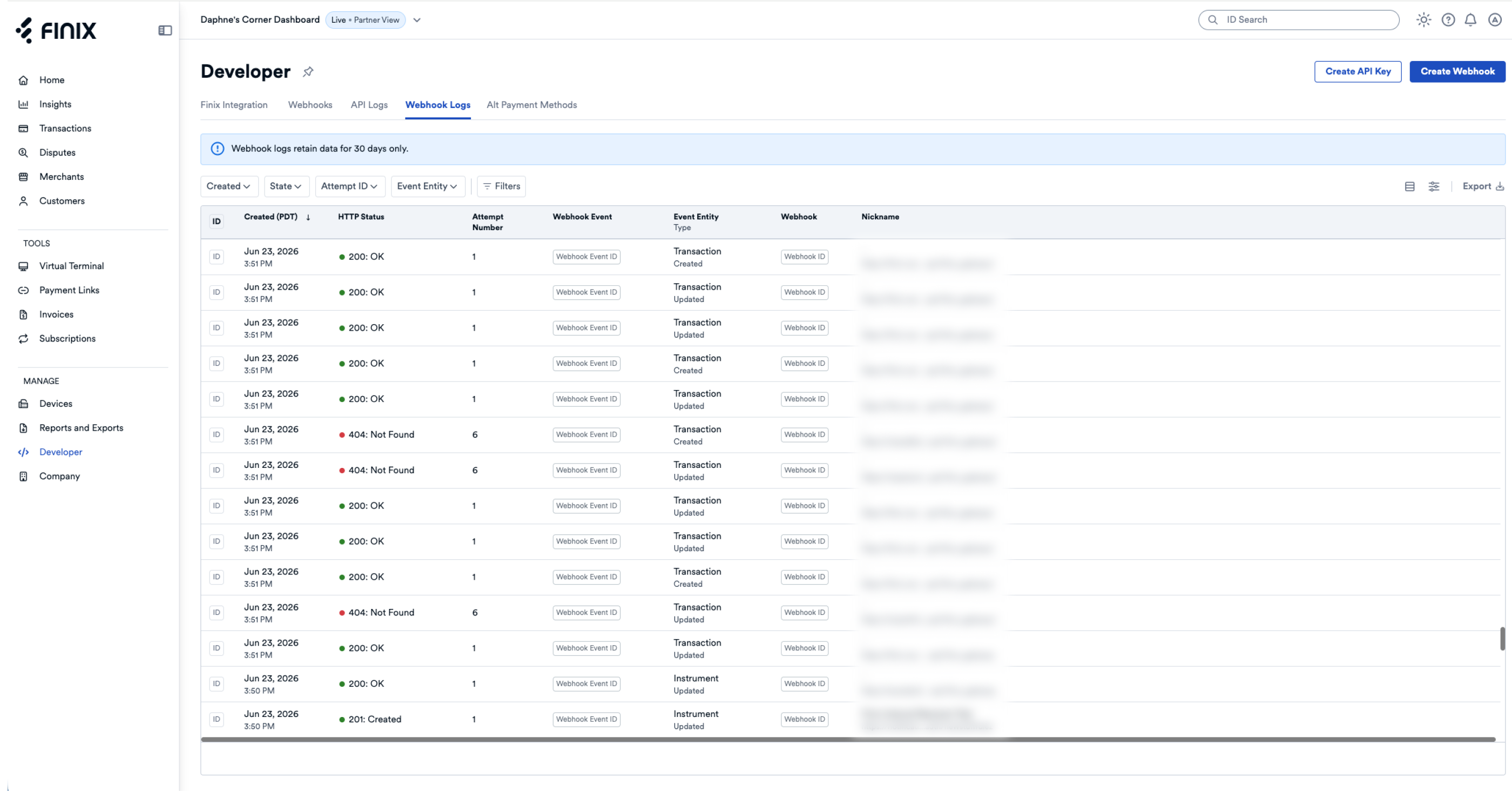Copy Webhook Event ID of first row
The width and height of the screenshot is (1512, 791).
click(586, 257)
